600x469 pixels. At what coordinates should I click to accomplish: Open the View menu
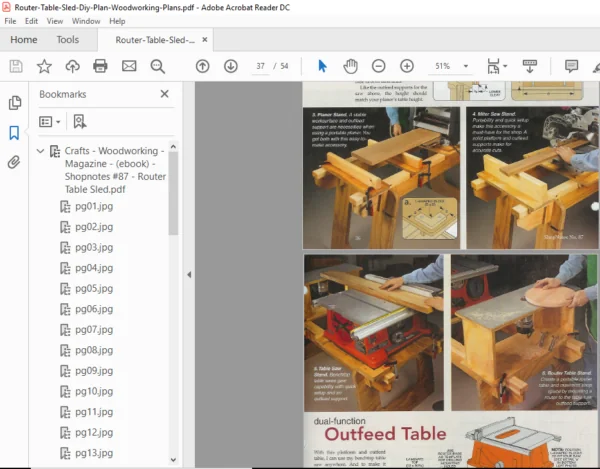55,21
